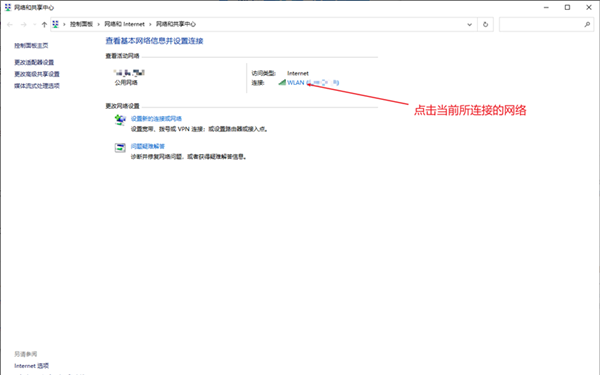Click the troubleshoot problems icon
603x375 pixels.
click(x=120, y=147)
